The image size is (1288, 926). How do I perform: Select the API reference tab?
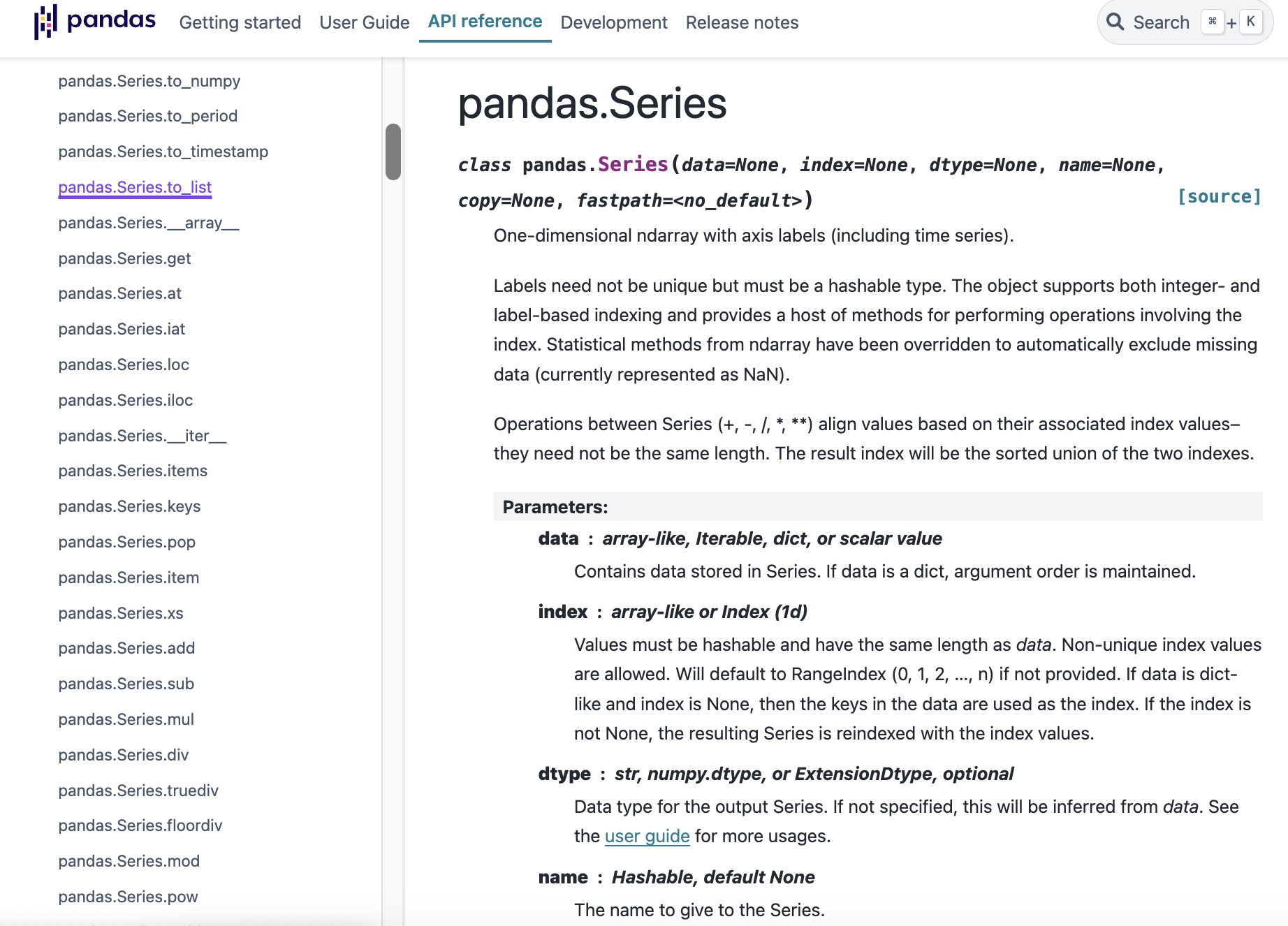coord(485,22)
